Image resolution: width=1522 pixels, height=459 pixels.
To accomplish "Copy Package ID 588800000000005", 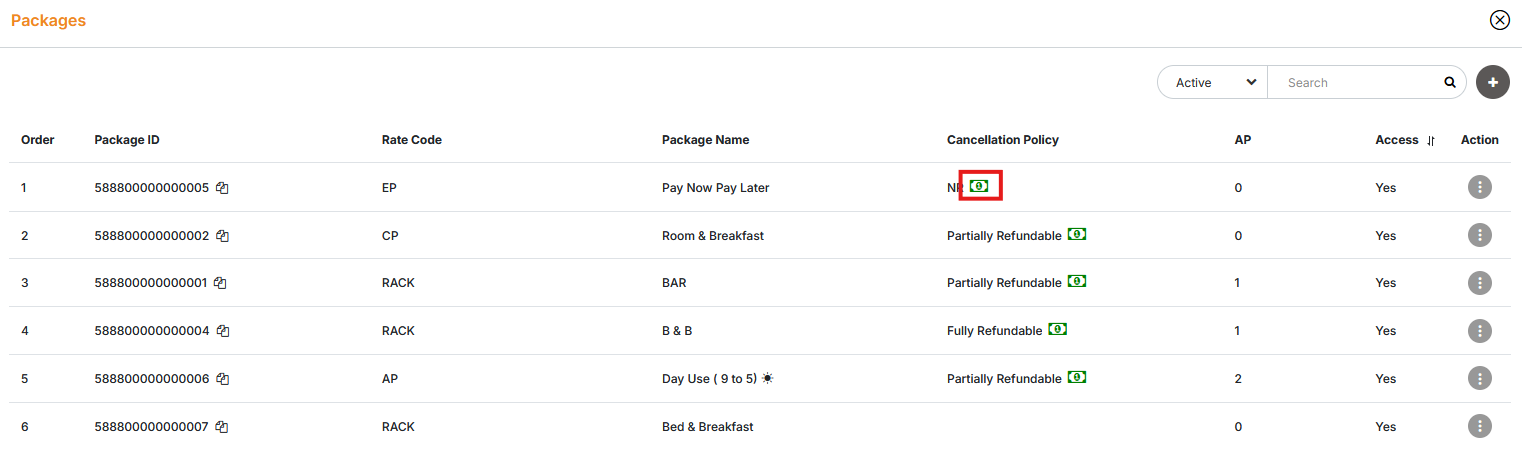I will [x=223, y=188].
